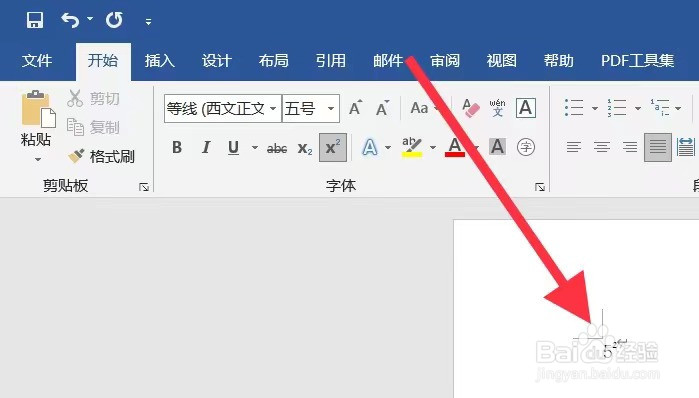
Task: Open the 文件 menu
Action: [x=37, y=61]
